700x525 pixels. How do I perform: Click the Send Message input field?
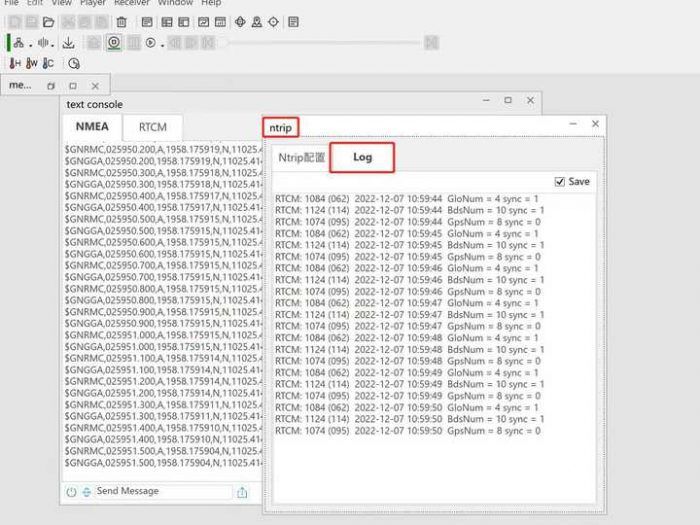(x=160, y=491)
